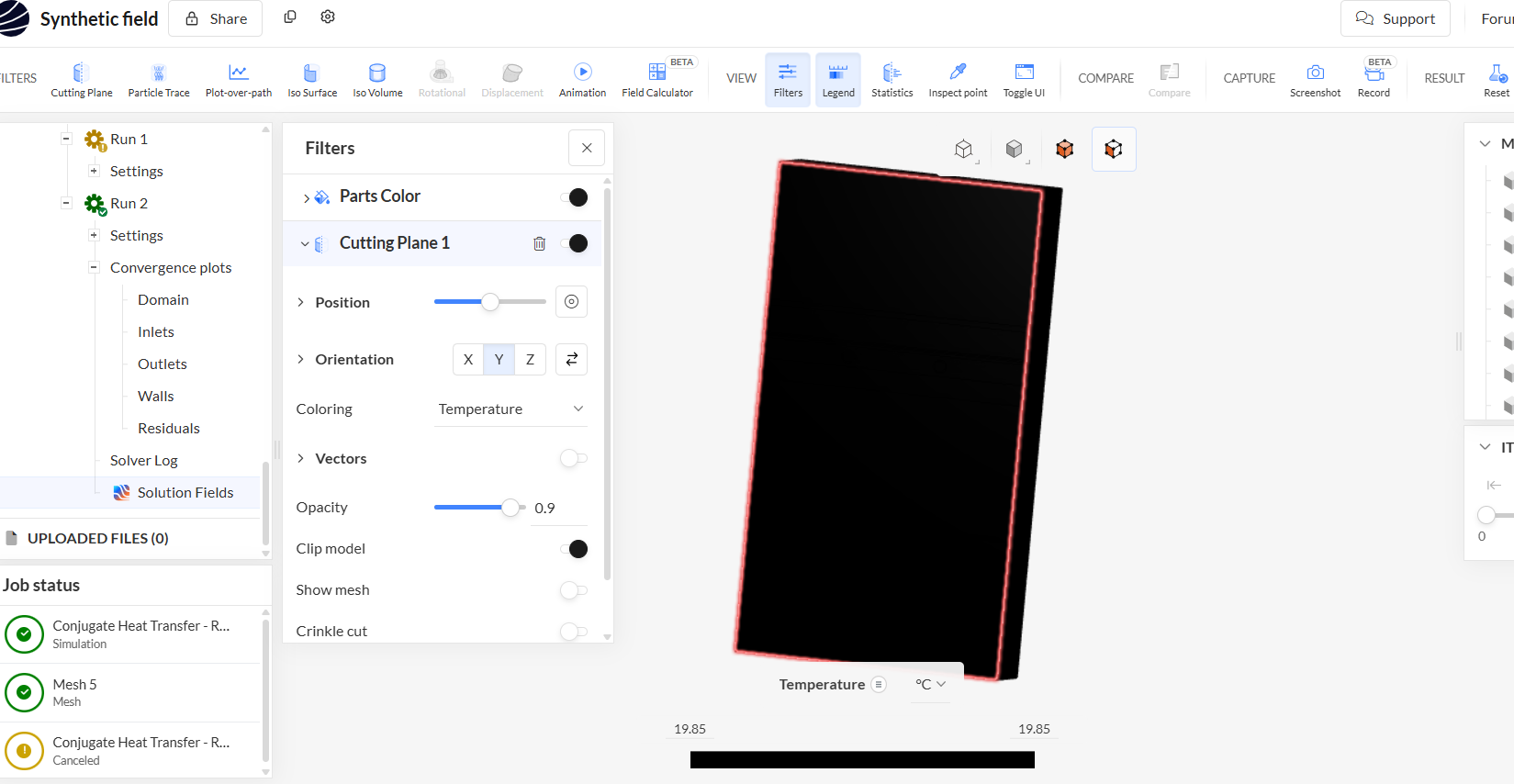1514x784 pixels.
Task: Add a Cutting Plane filter
Action: pyautogui.click(x=81, y=80)
